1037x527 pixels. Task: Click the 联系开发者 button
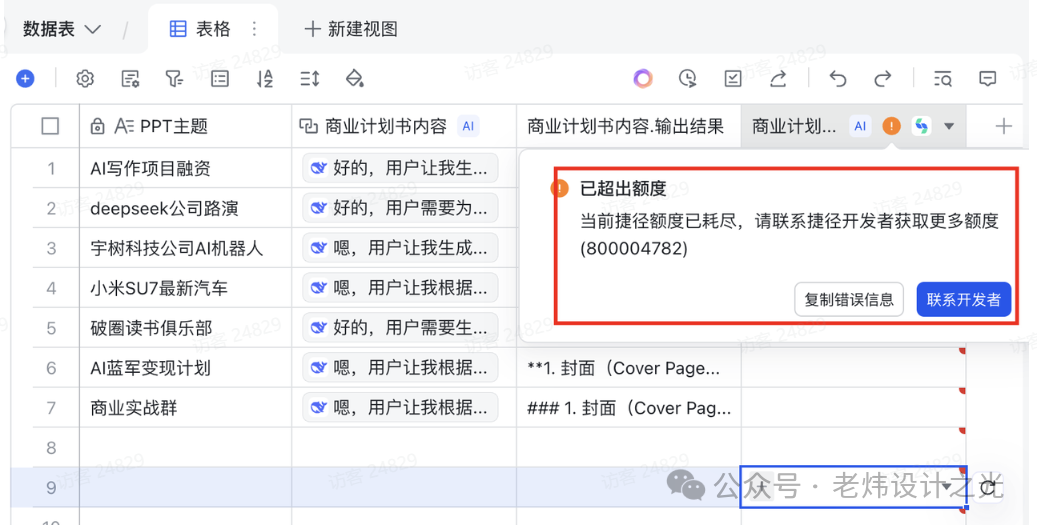tap(964, 300)
